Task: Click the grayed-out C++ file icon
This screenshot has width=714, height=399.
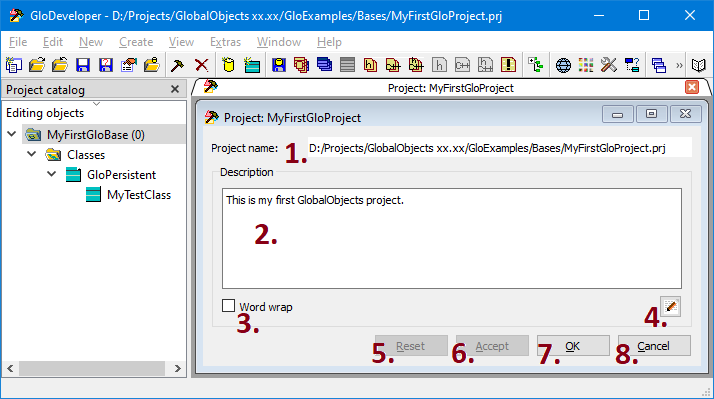Action: point(462,65)
